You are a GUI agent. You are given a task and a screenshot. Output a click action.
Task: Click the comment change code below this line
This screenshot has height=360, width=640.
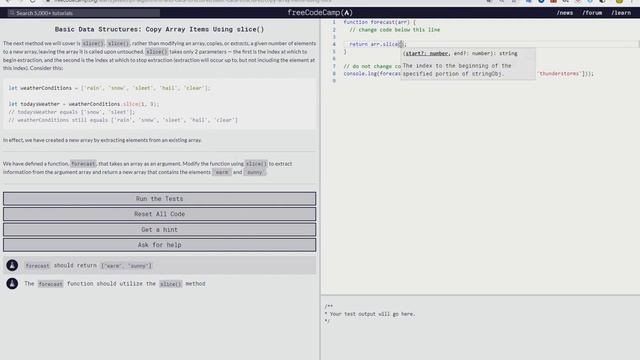click(395, 30)
